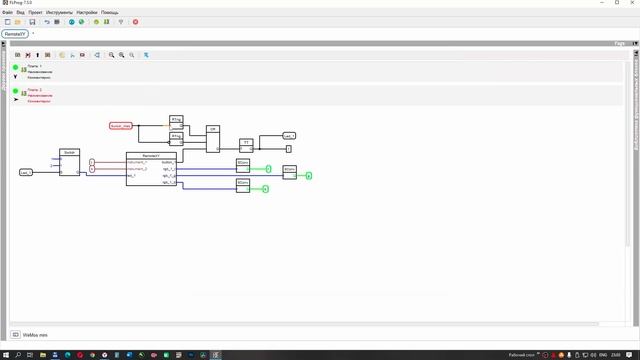Expand the left side panel arrow
Image resolution: width=640 pixels, height=360 pixels.
coord(3,44)
